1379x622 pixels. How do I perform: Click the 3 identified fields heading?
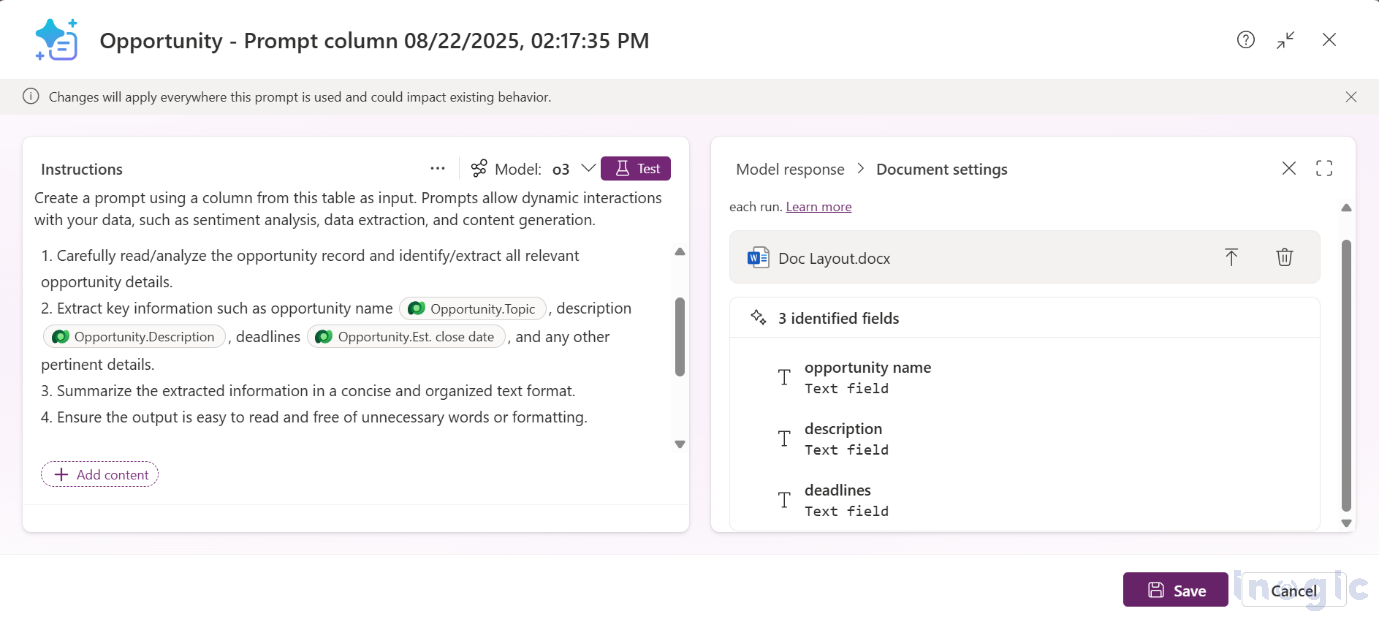coord(839,318)
